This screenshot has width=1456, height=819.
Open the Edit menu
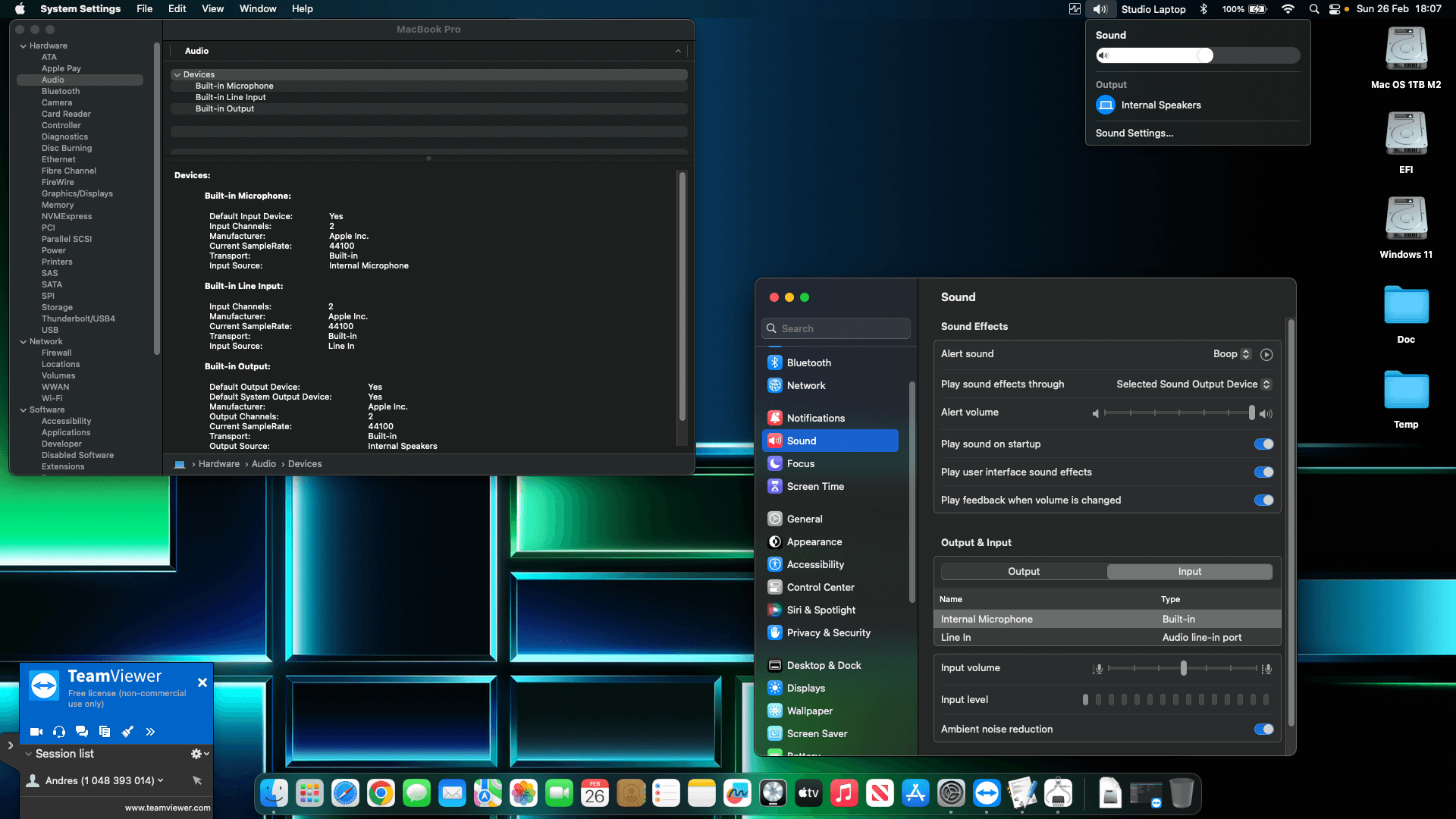(177, 9)
